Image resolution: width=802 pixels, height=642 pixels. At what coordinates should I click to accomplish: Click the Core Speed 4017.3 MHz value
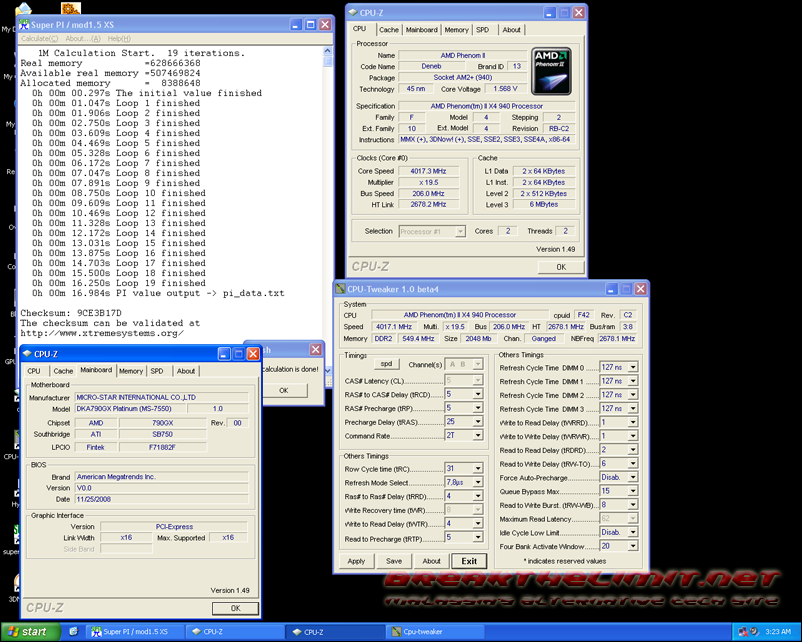point(429,171)
